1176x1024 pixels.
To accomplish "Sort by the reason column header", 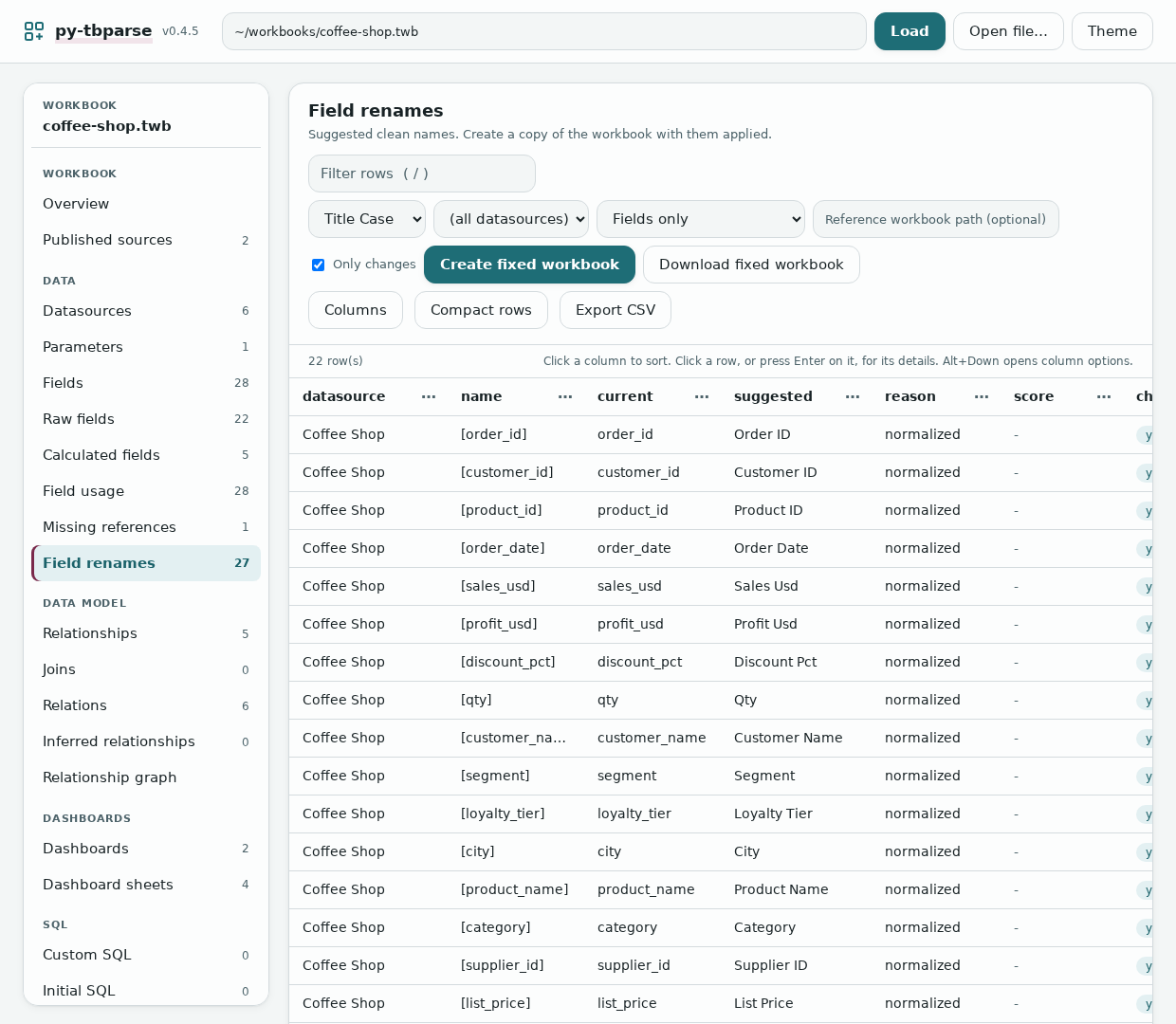I will point(910,396).
